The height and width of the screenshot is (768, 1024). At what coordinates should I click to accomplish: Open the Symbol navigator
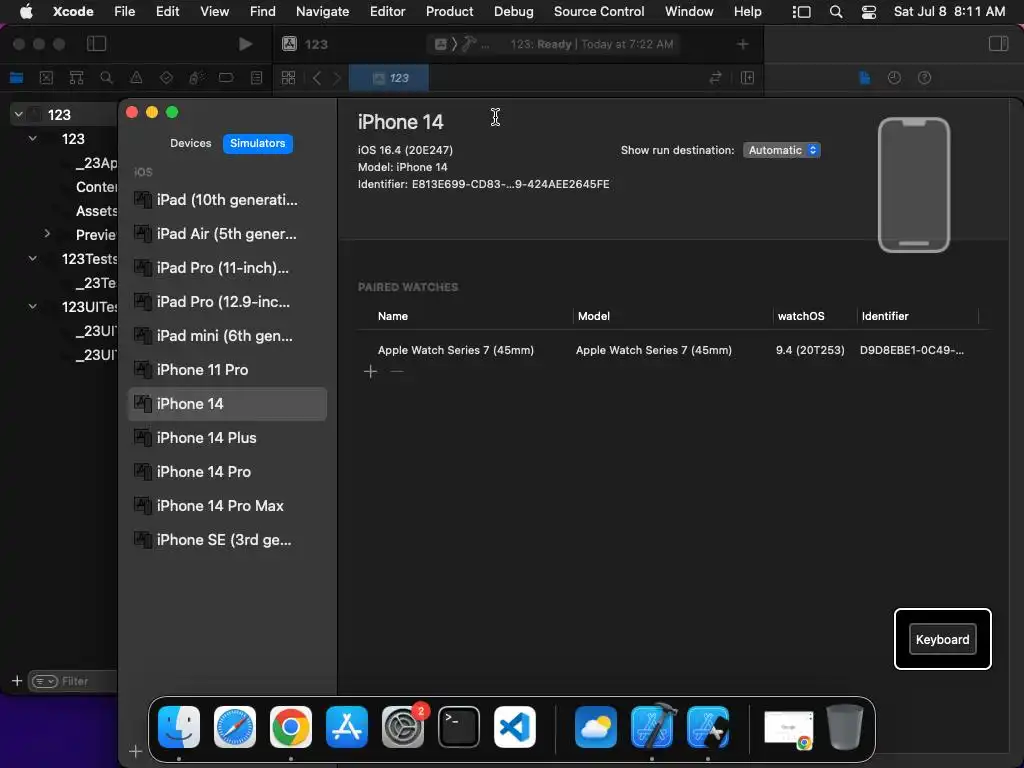coord(76,78)
